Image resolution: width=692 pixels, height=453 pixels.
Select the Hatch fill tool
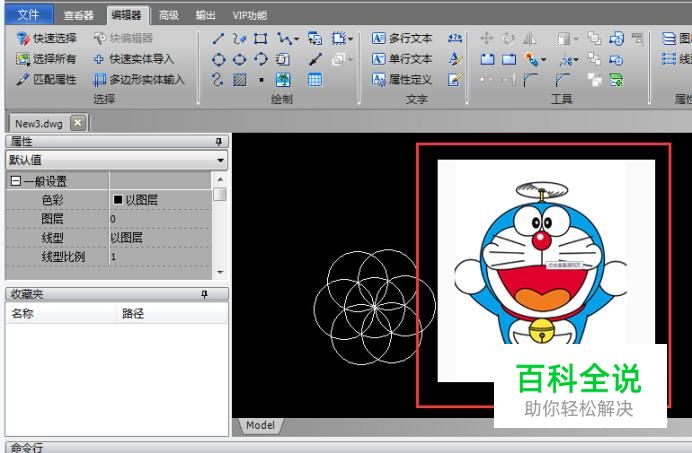pos(240,79)
